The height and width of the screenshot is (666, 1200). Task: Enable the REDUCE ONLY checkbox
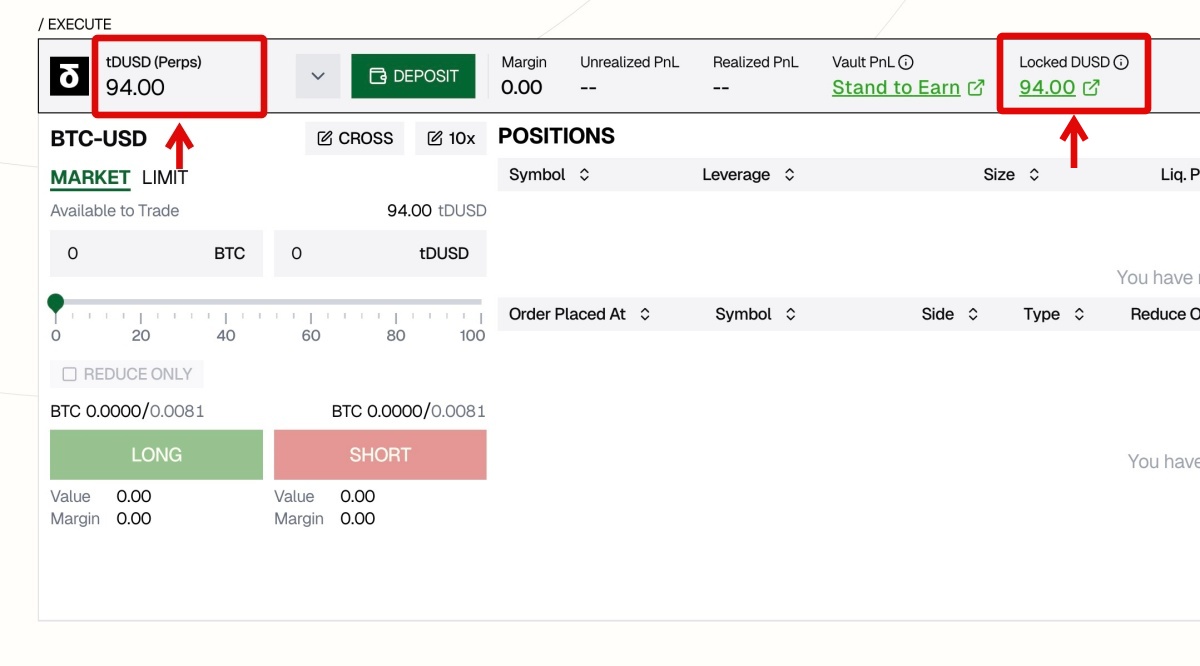point(70,374)
